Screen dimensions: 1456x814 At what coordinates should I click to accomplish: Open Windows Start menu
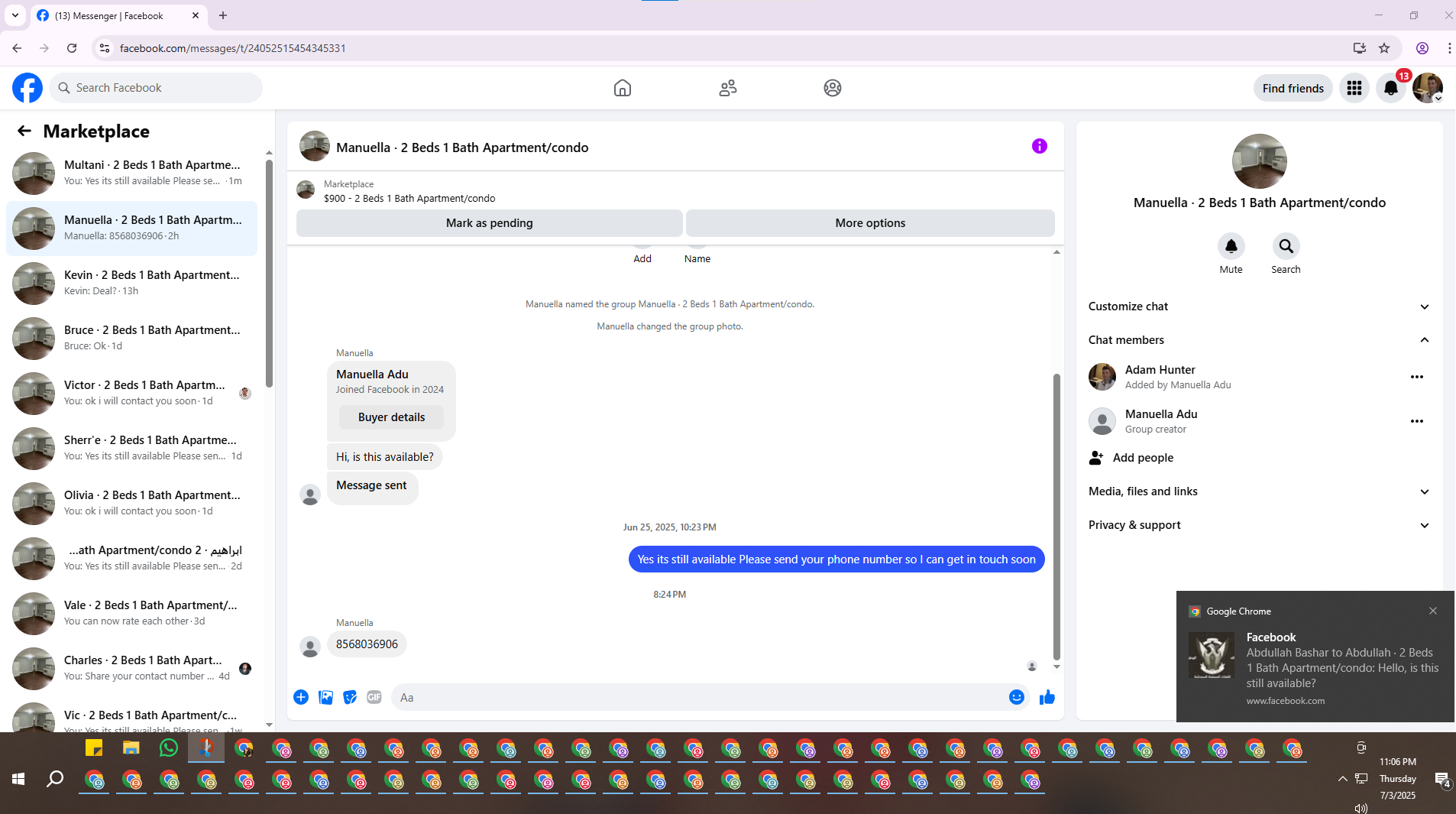pos(18,779)
